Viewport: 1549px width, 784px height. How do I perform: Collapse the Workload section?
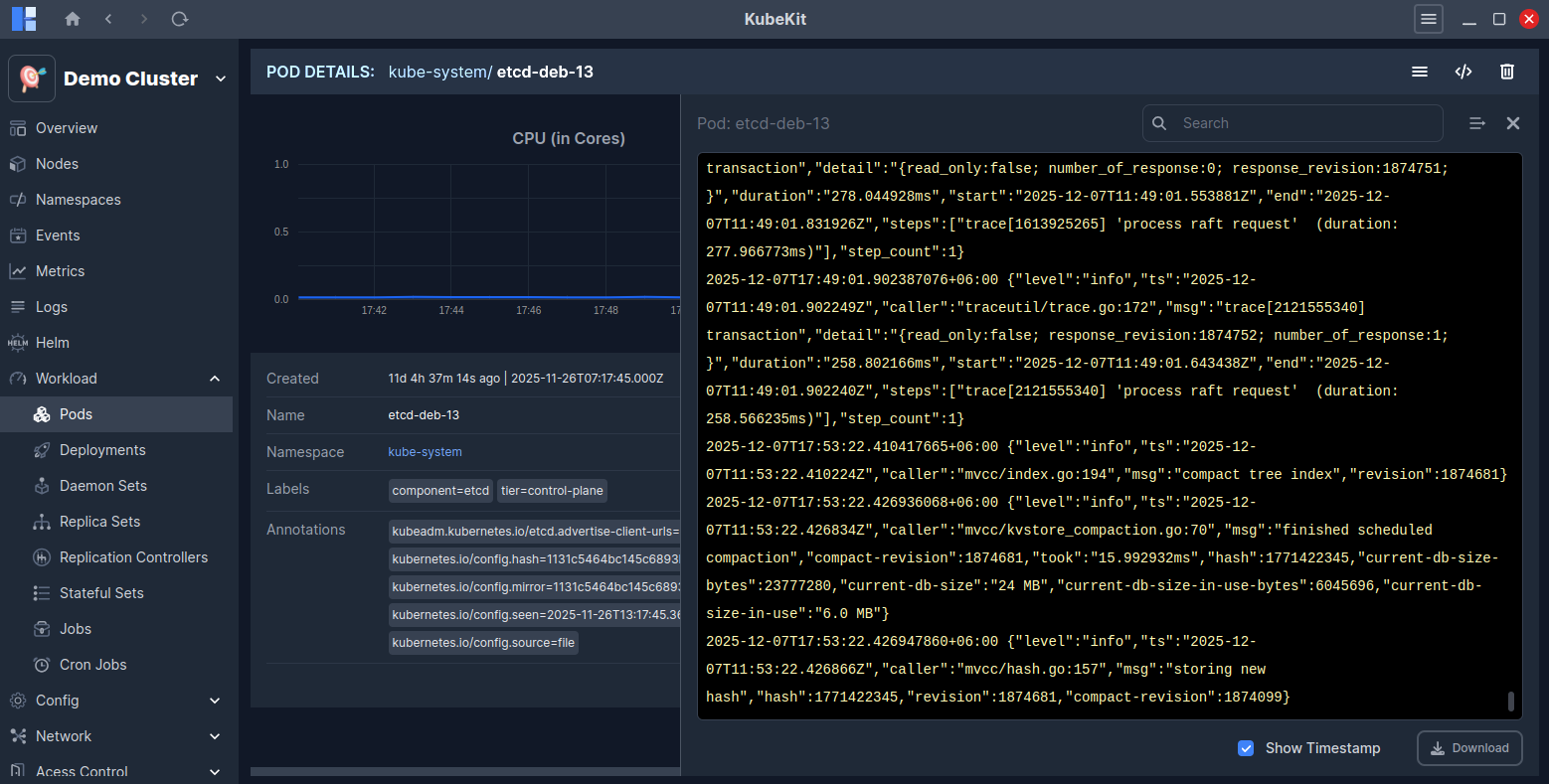point(215,379)
